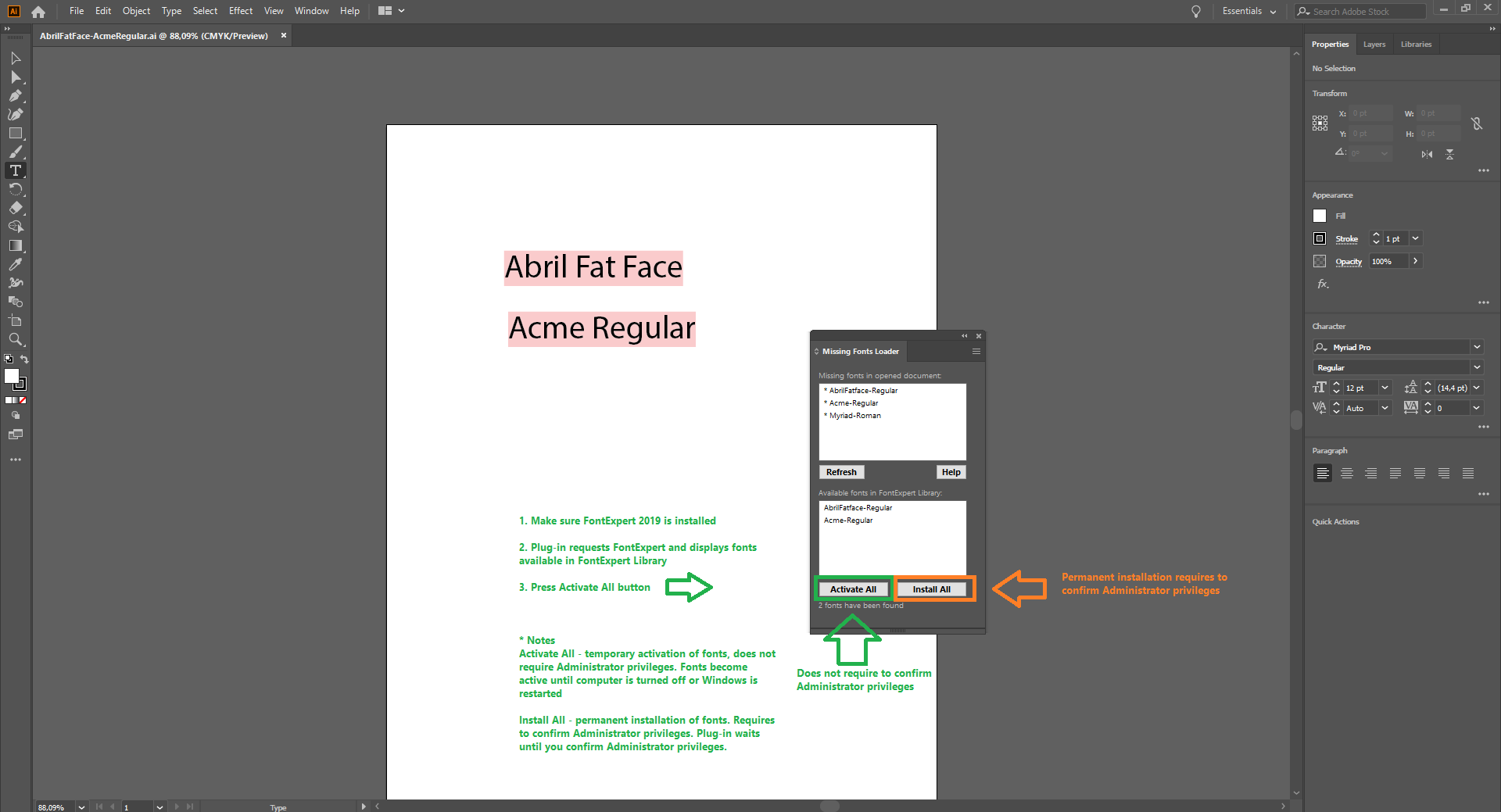Open the tracking value dropdown
Viewport: 1501px width, 812px height.
pos(1477,408)
